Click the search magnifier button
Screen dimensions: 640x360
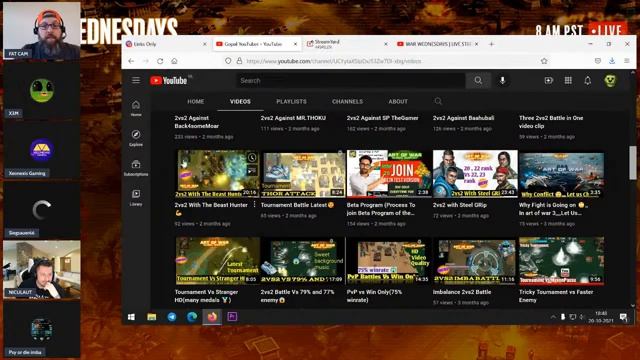pos(478,80)
